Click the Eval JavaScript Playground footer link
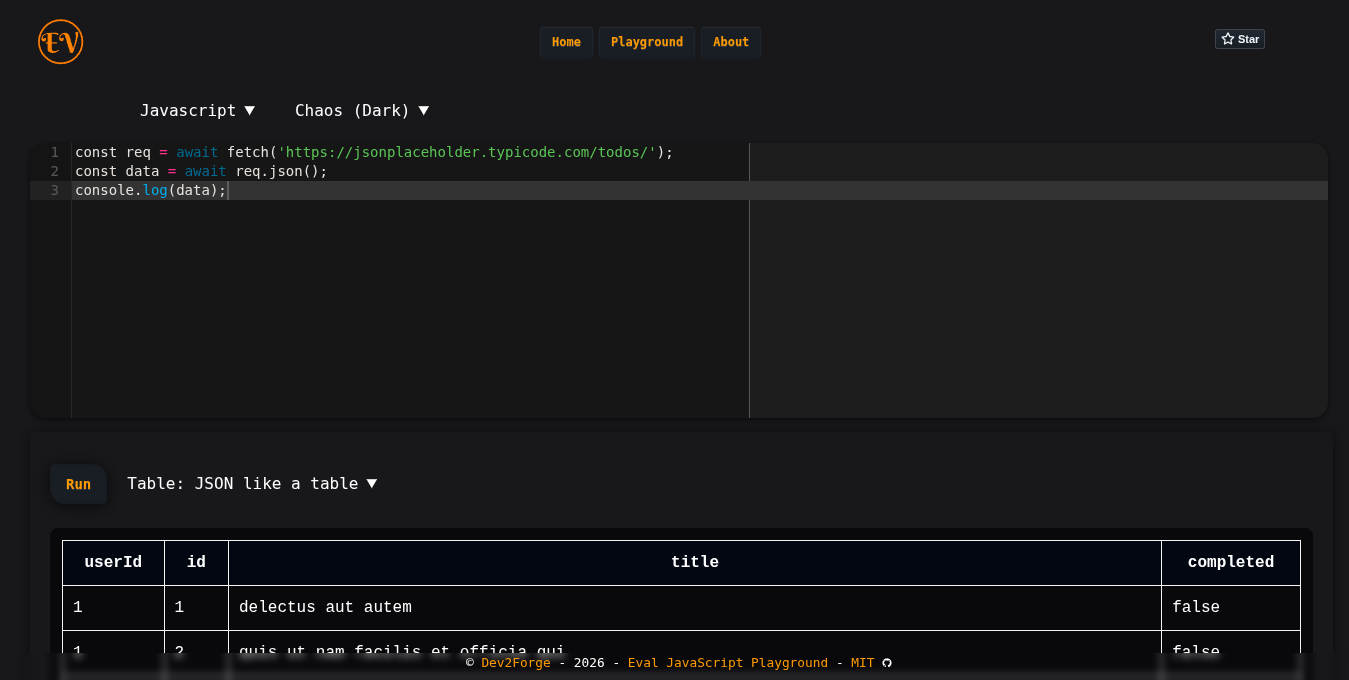1349x680 pixels. pos(727,662)
